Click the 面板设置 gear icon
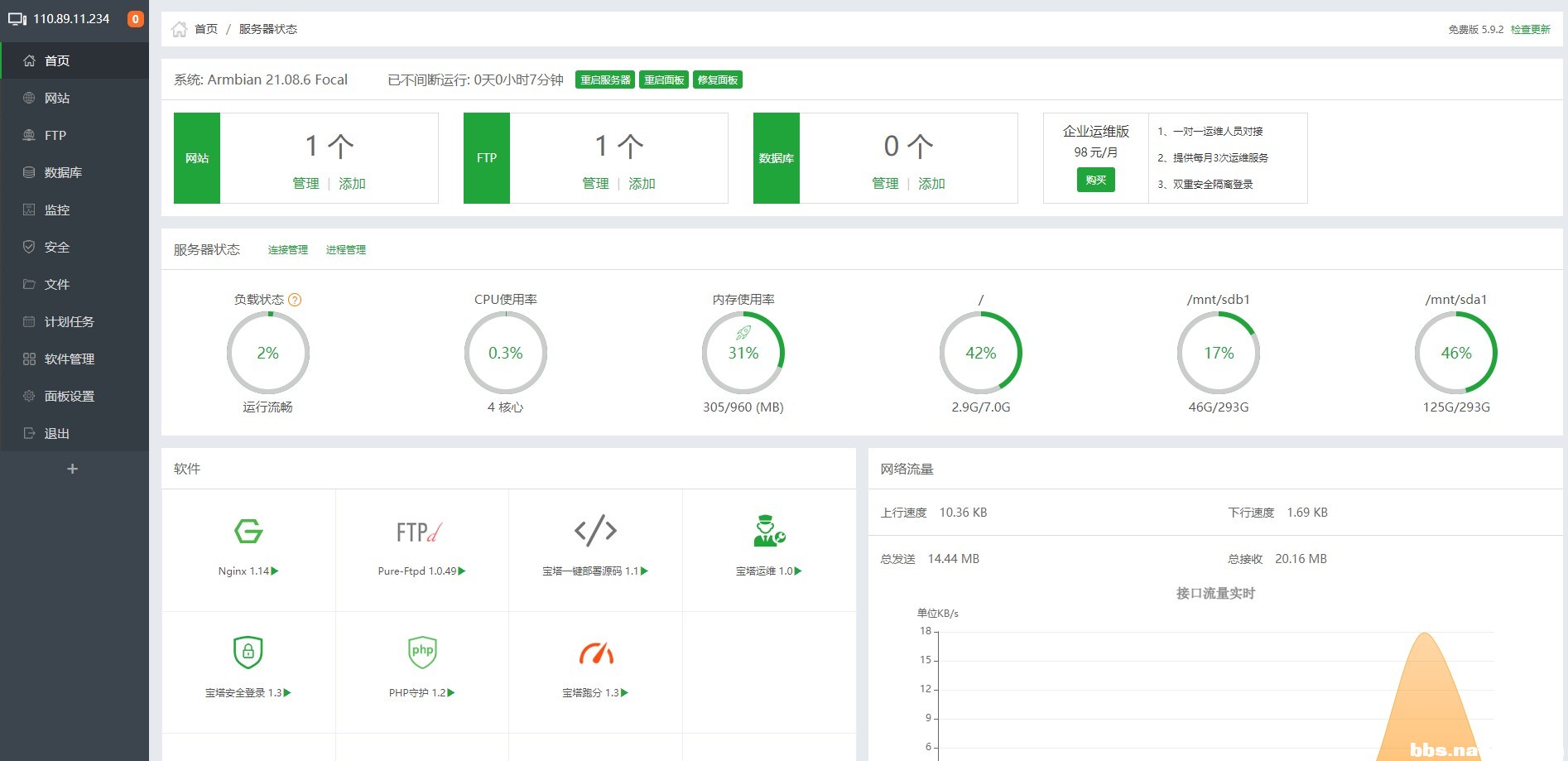The width and height of the screenshot is (1568, 761). (x=29, y=396)
